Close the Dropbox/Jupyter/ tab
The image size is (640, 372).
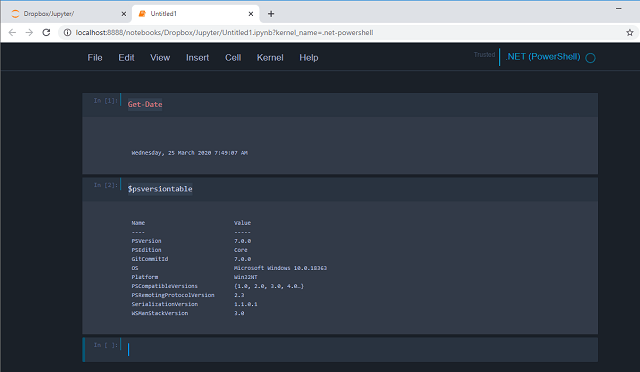[x=124, y=14]
